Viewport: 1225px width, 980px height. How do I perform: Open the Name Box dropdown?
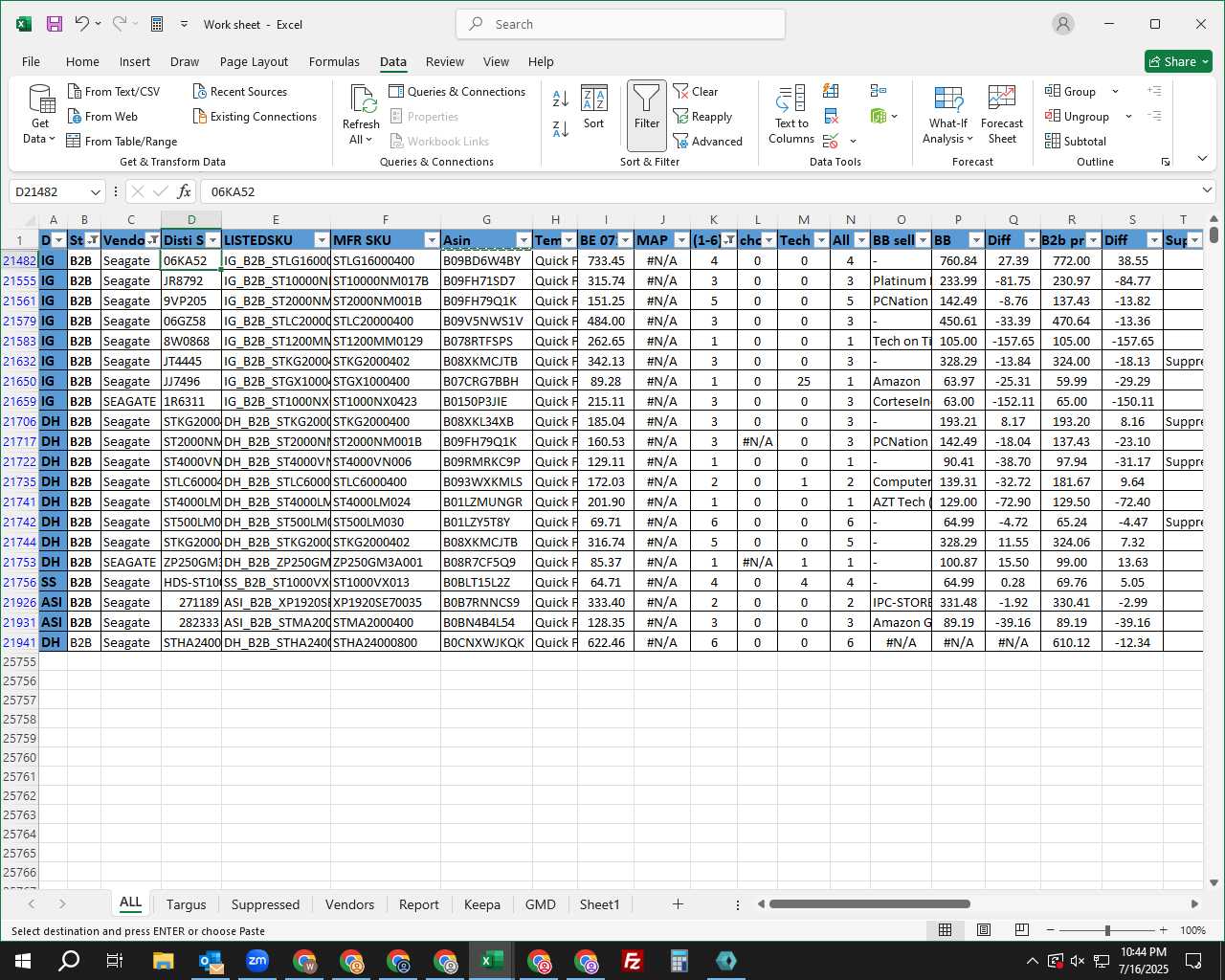[x=95, y=192]
